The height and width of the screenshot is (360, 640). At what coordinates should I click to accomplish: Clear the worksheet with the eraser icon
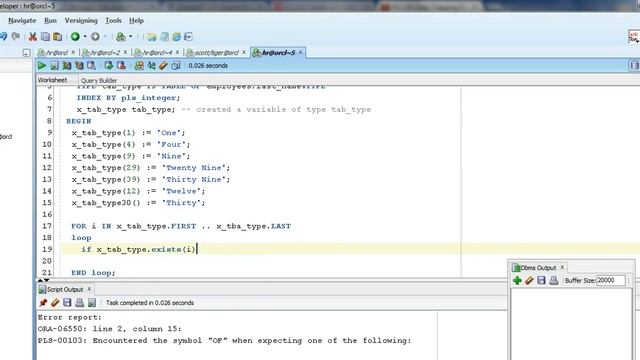(x=163, y=65)
